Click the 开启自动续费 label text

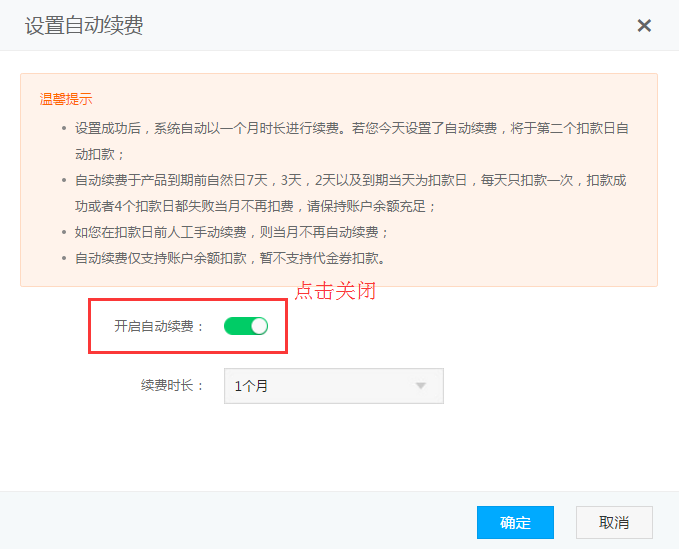pyautogui.click(x=160, y=326)
